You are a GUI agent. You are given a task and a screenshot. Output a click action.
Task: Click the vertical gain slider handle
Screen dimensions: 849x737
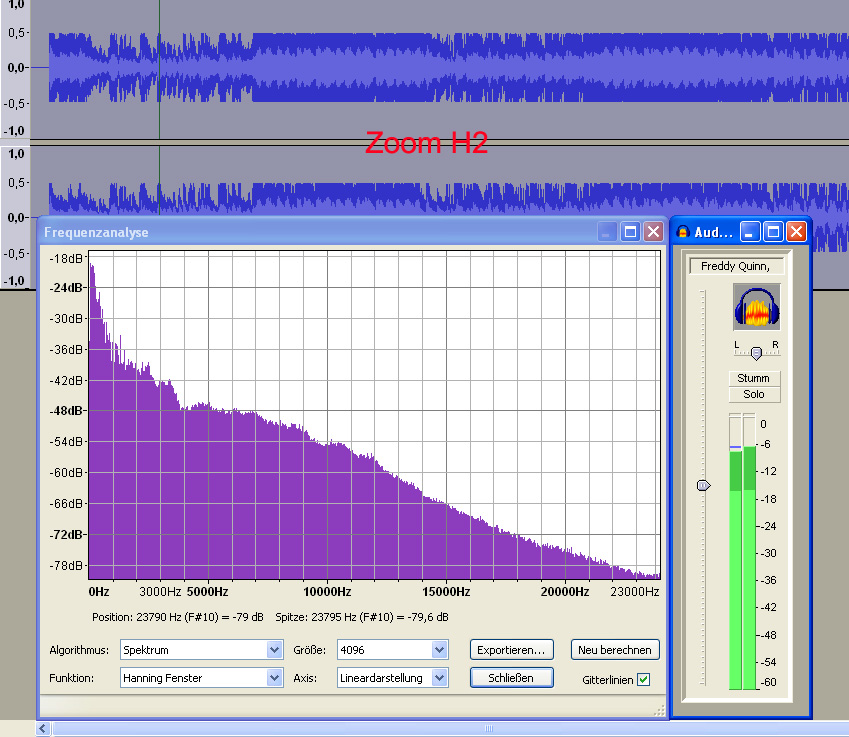coord(703,485)
